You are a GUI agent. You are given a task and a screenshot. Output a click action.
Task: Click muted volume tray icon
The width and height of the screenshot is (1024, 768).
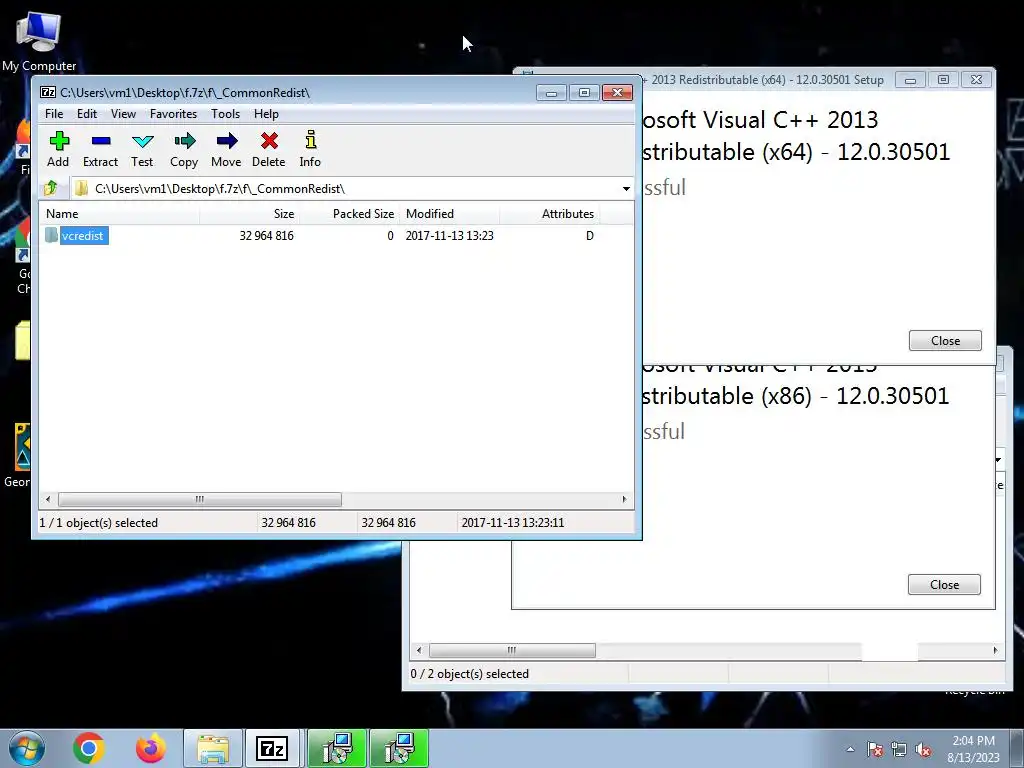(923, 750)
